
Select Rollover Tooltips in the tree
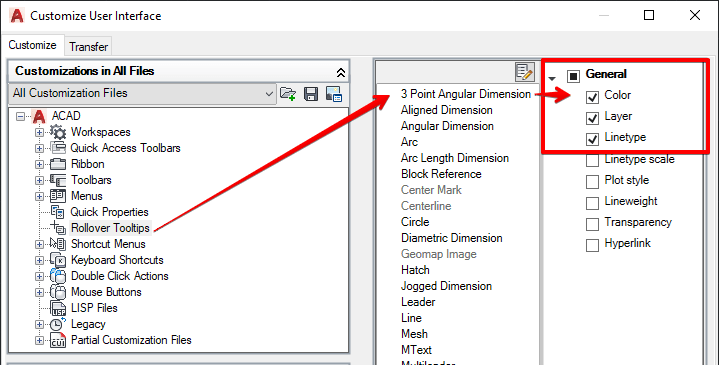[x=110, y=228]
